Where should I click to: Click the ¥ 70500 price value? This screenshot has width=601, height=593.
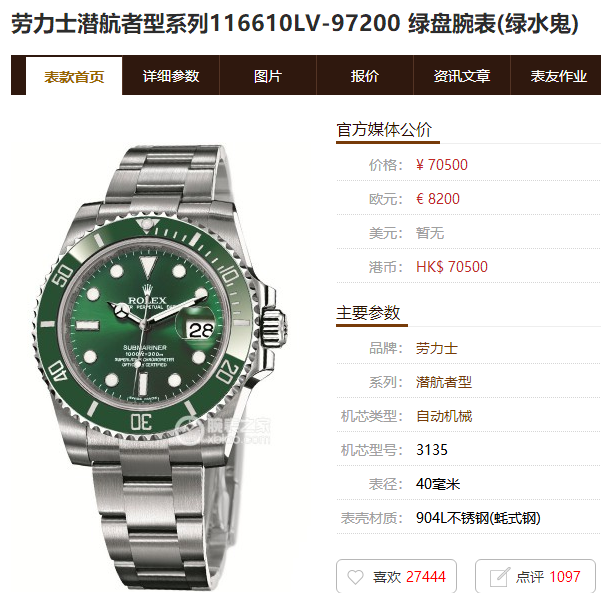click(442, 165)
